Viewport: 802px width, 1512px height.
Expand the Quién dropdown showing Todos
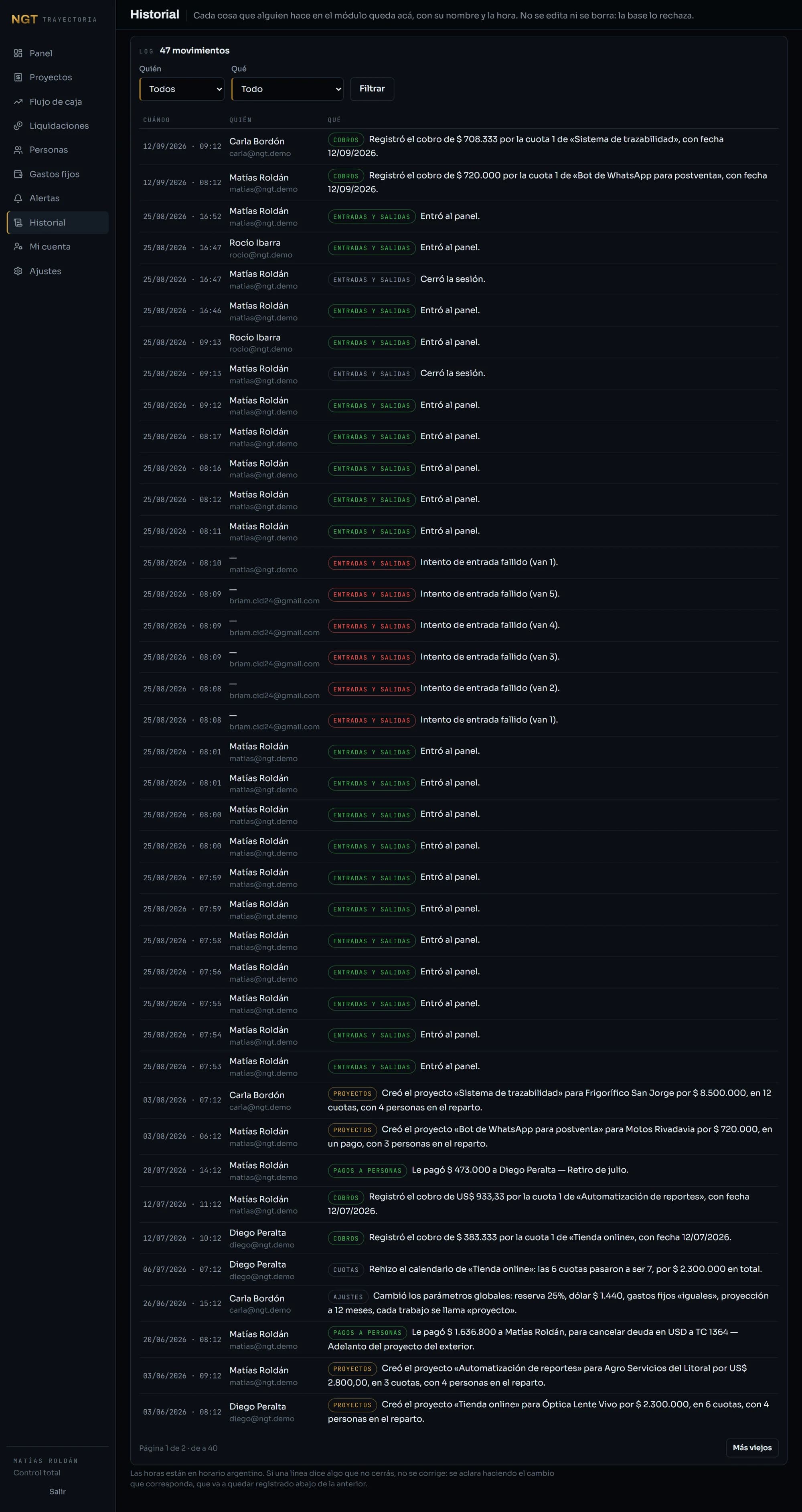point(182,89)
